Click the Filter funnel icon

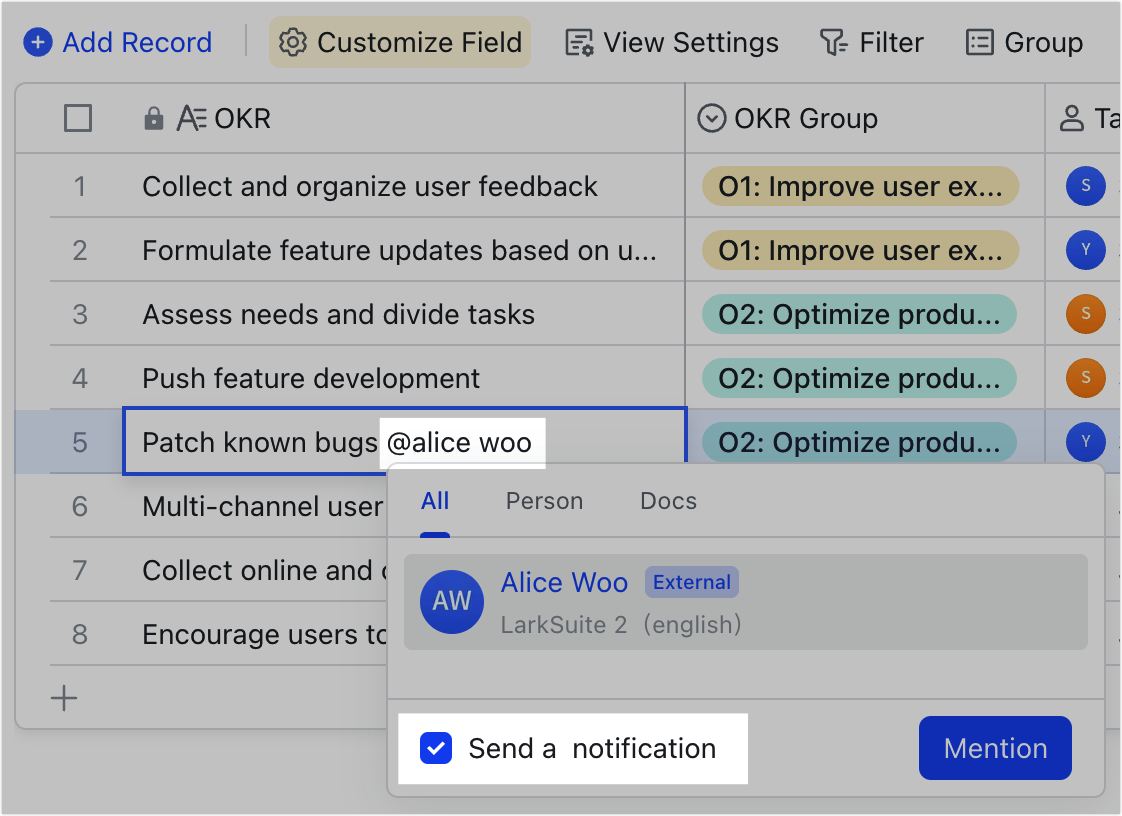pyautogui.click(x=833, y=42)
